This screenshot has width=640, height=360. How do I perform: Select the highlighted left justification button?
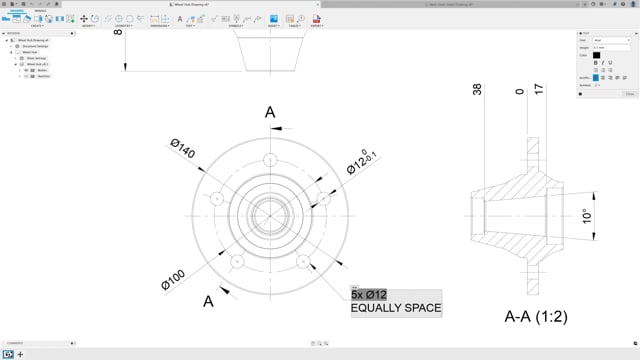(596, 78)
